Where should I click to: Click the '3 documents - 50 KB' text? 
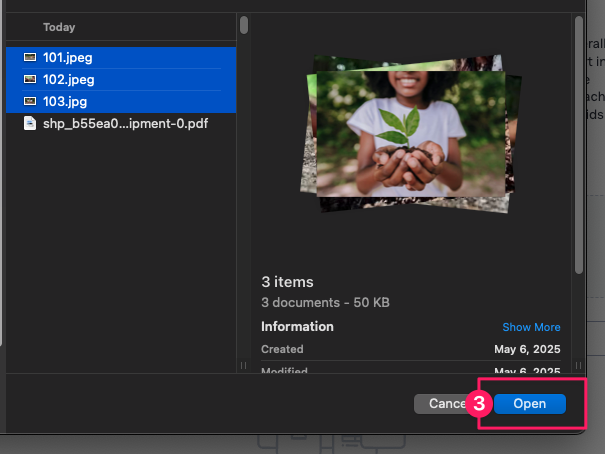[325, 302]
